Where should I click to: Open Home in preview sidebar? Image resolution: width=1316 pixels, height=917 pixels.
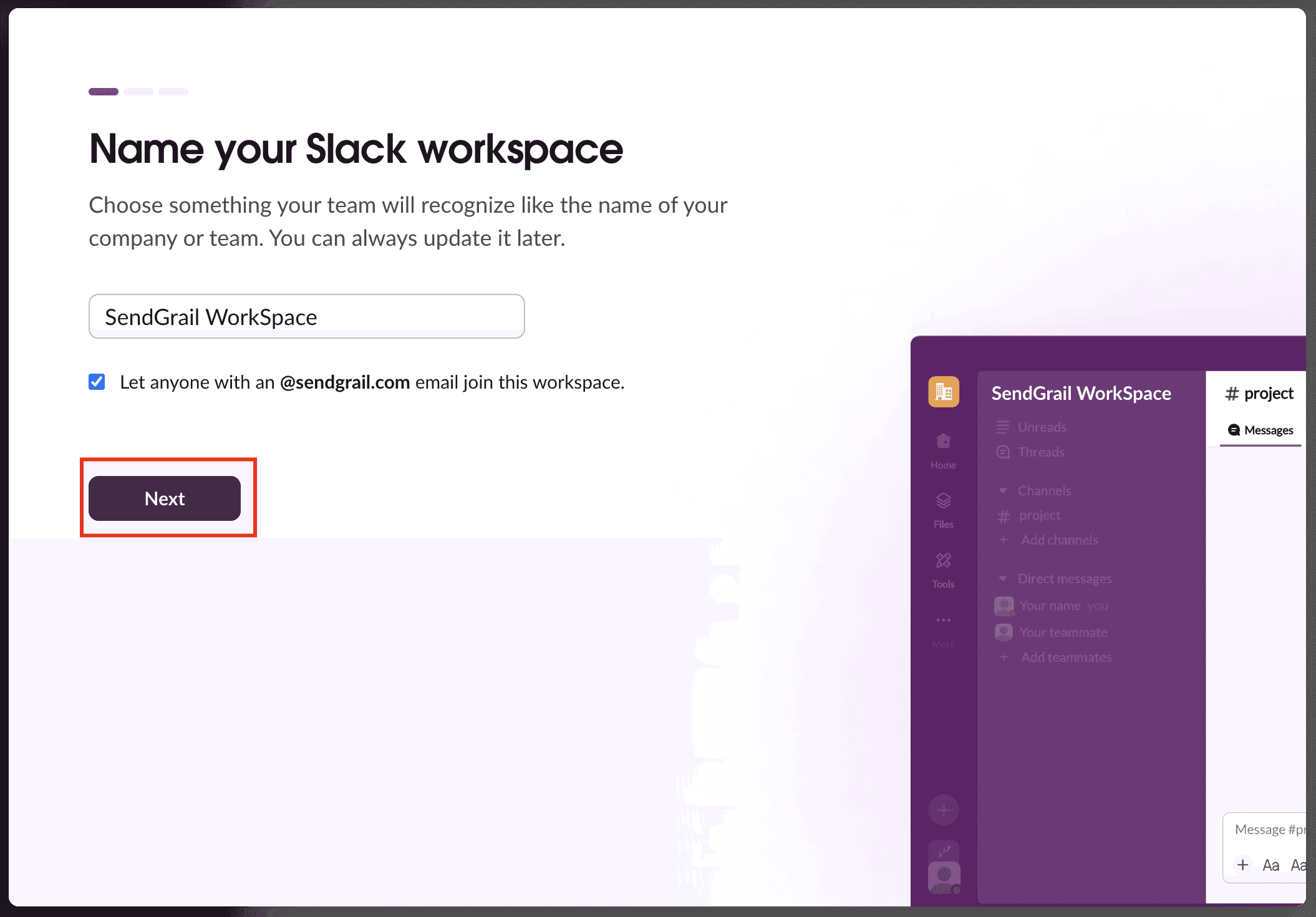943,451
